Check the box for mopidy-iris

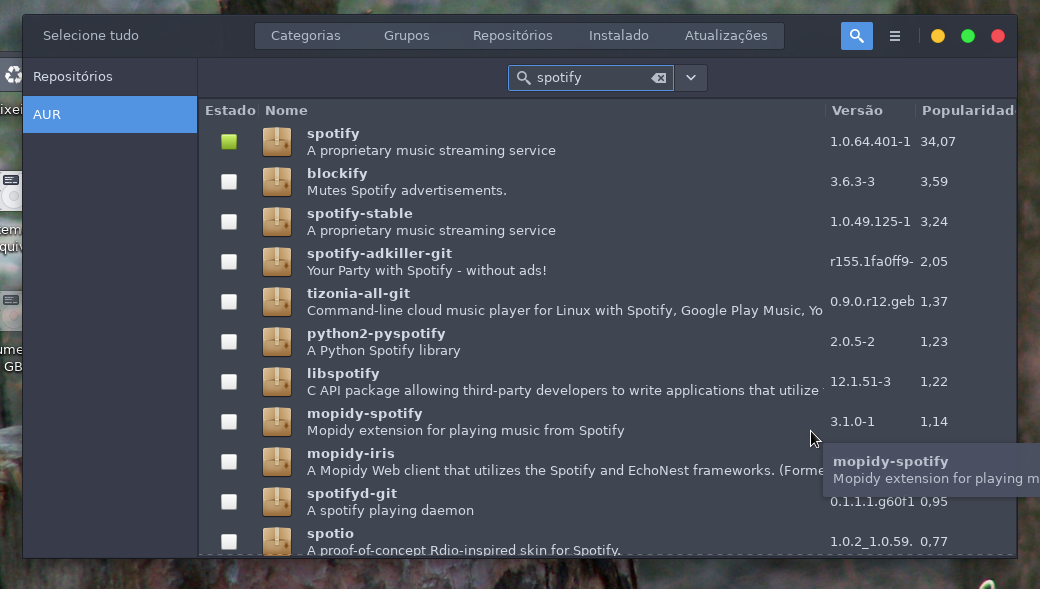click(229, 462)
